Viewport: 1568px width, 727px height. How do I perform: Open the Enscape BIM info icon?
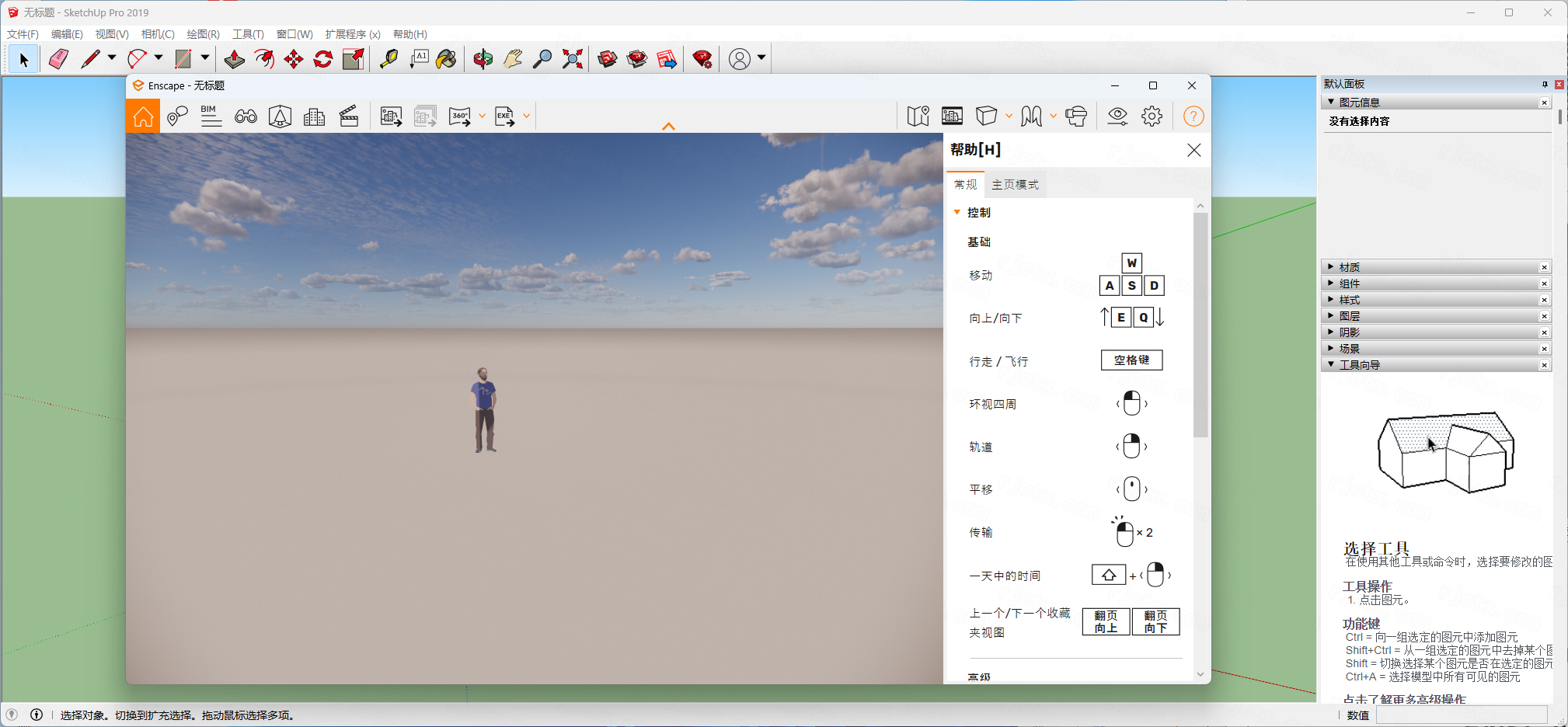coord(211,117)
